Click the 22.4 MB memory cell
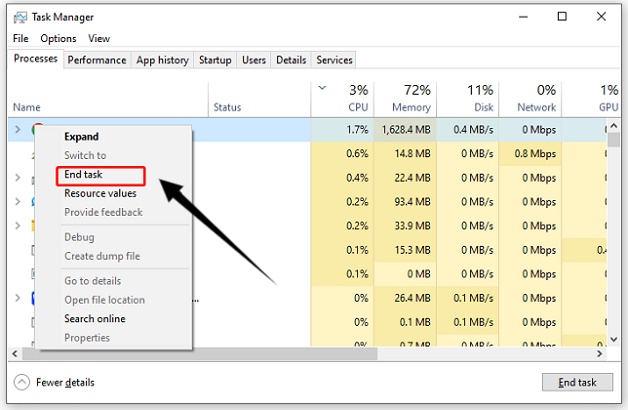 [x=405, y=177]
